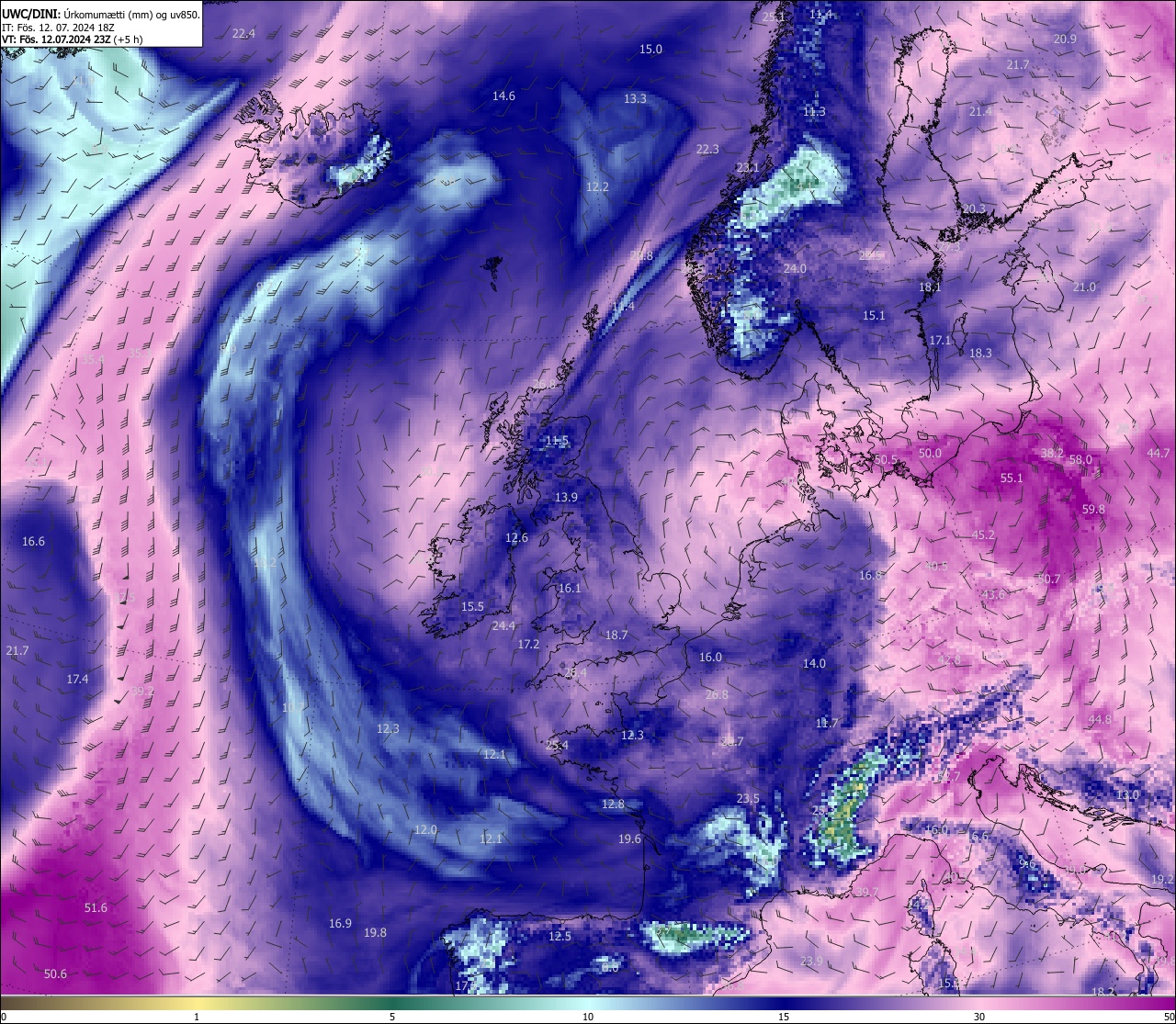Screen dimensions: 1176x1024
Task: Click the IT Fös. 12. 07. 2024 18Z line
Action: (59, 28)
